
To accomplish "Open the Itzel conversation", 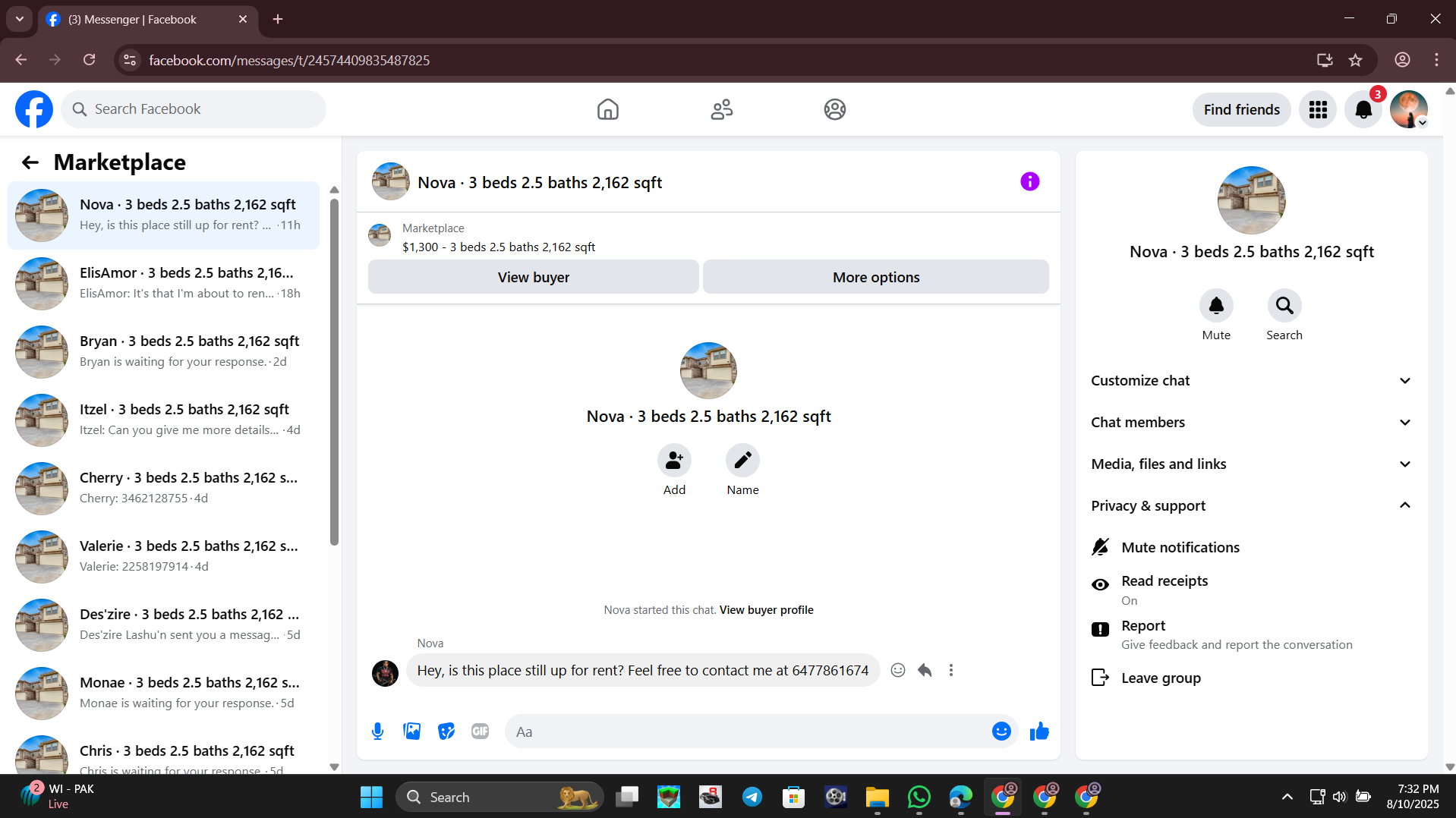I will coord(163,420).
